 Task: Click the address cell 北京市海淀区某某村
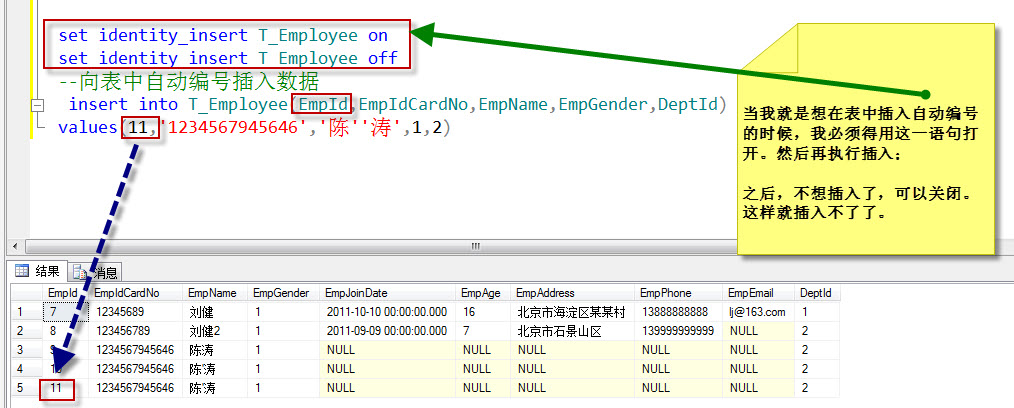coord(573,312)
